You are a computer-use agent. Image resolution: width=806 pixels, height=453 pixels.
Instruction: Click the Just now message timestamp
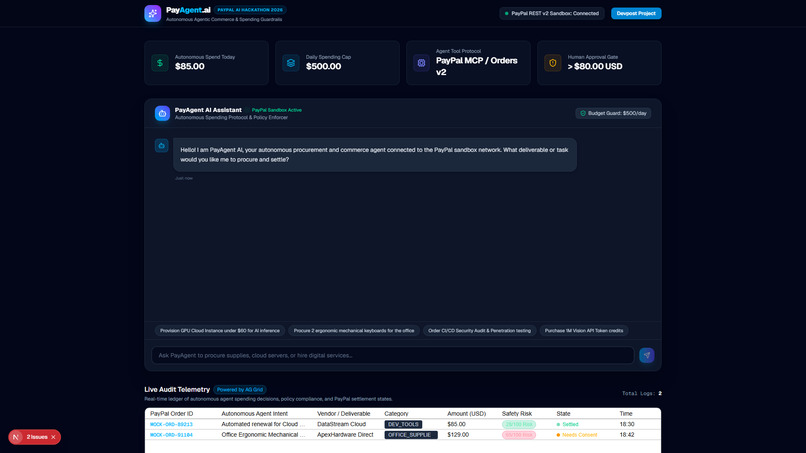(184, 178)
